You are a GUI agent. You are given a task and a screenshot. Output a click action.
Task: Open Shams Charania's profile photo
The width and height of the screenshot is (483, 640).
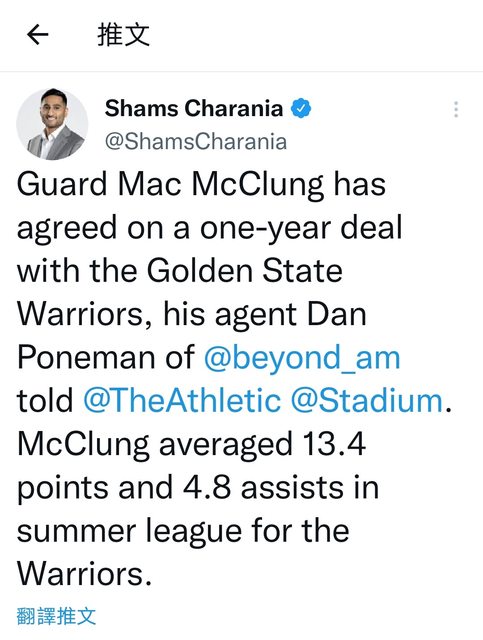click(52, 124)
